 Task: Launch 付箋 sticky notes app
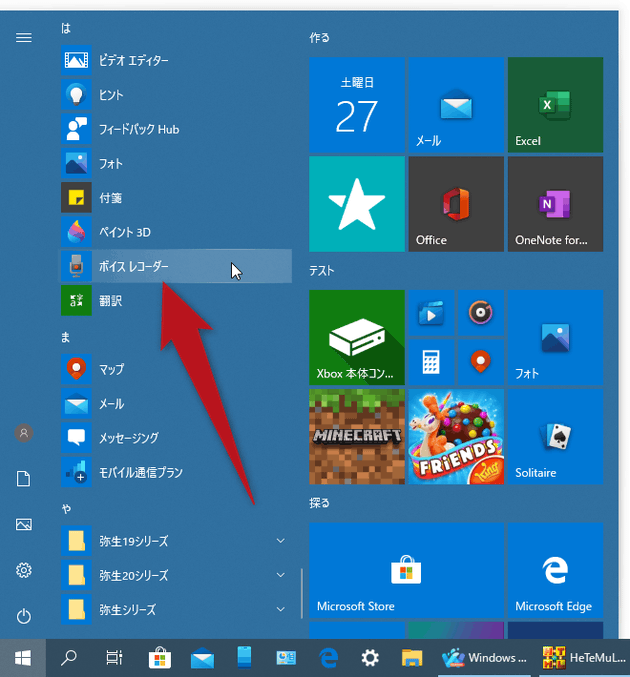pos(176,197)
